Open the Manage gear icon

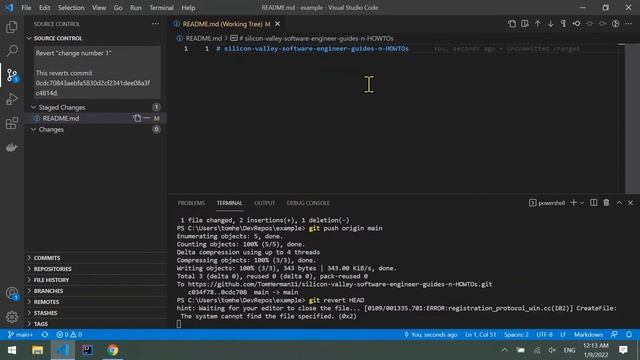click(x=12, y=316)
